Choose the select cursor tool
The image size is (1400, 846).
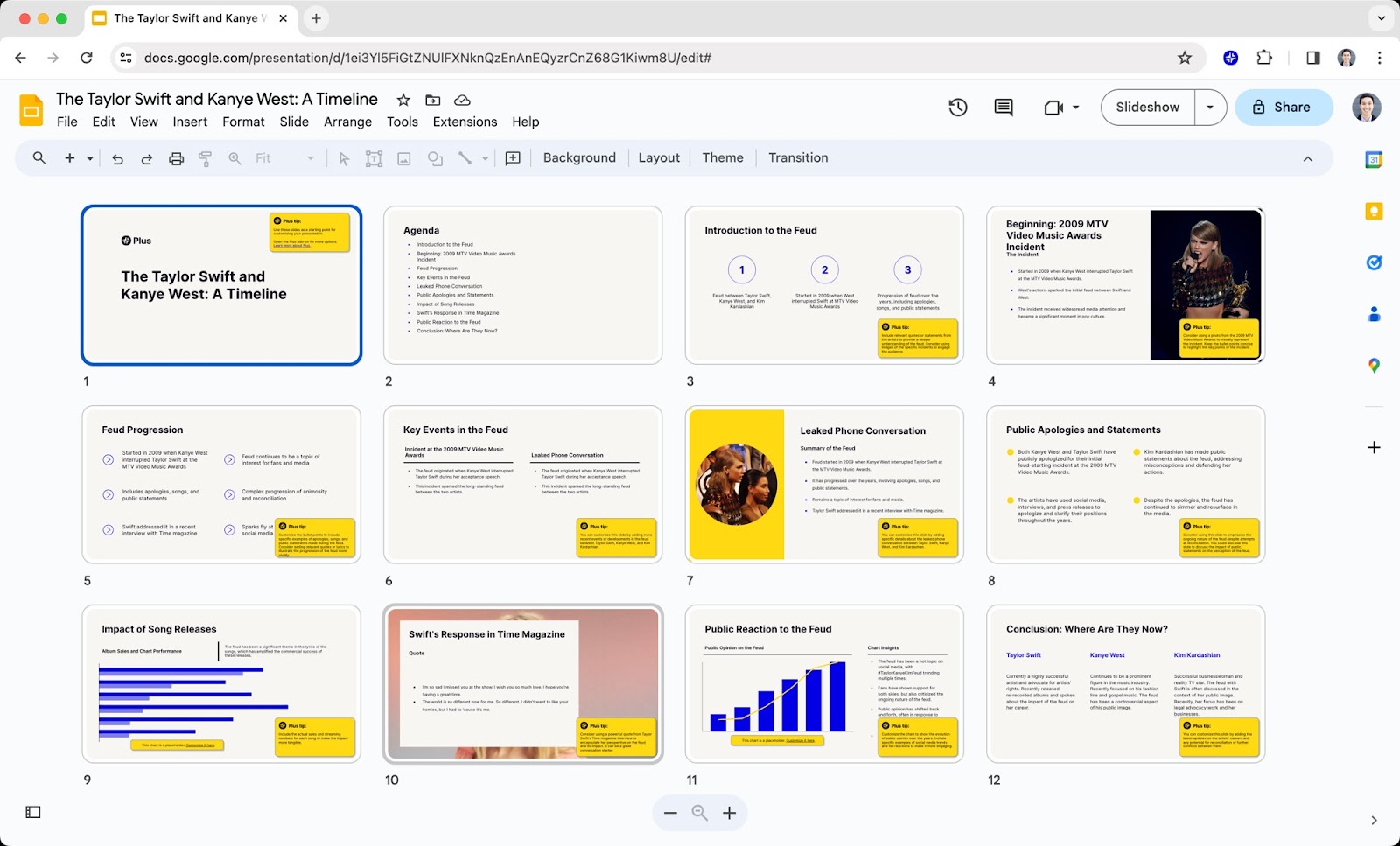[344, 158]
